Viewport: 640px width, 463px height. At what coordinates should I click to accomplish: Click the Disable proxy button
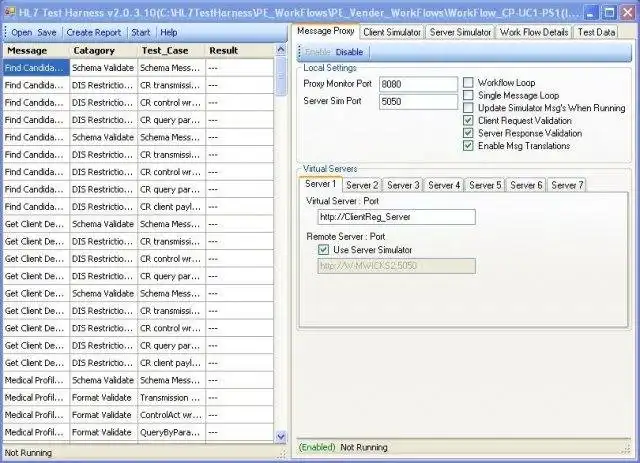pos(349,52)
